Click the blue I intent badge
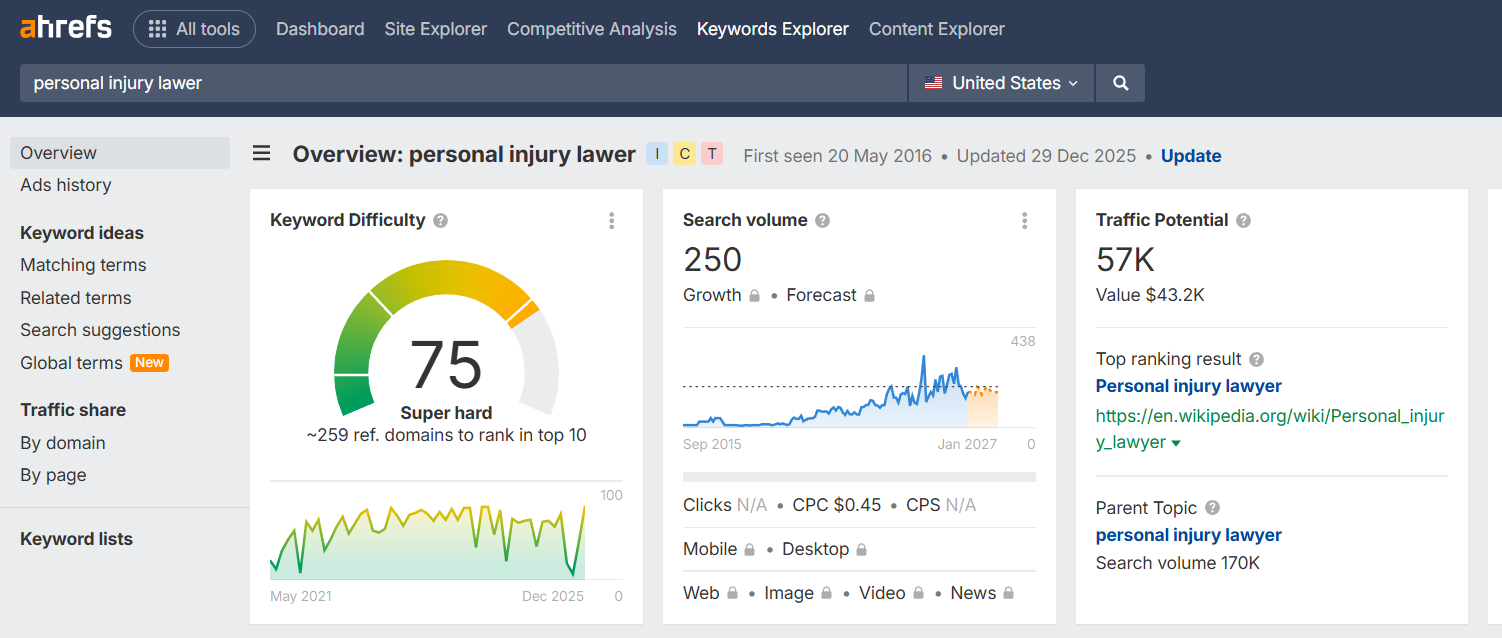The image size is (1502, 638). click(657, 154)
